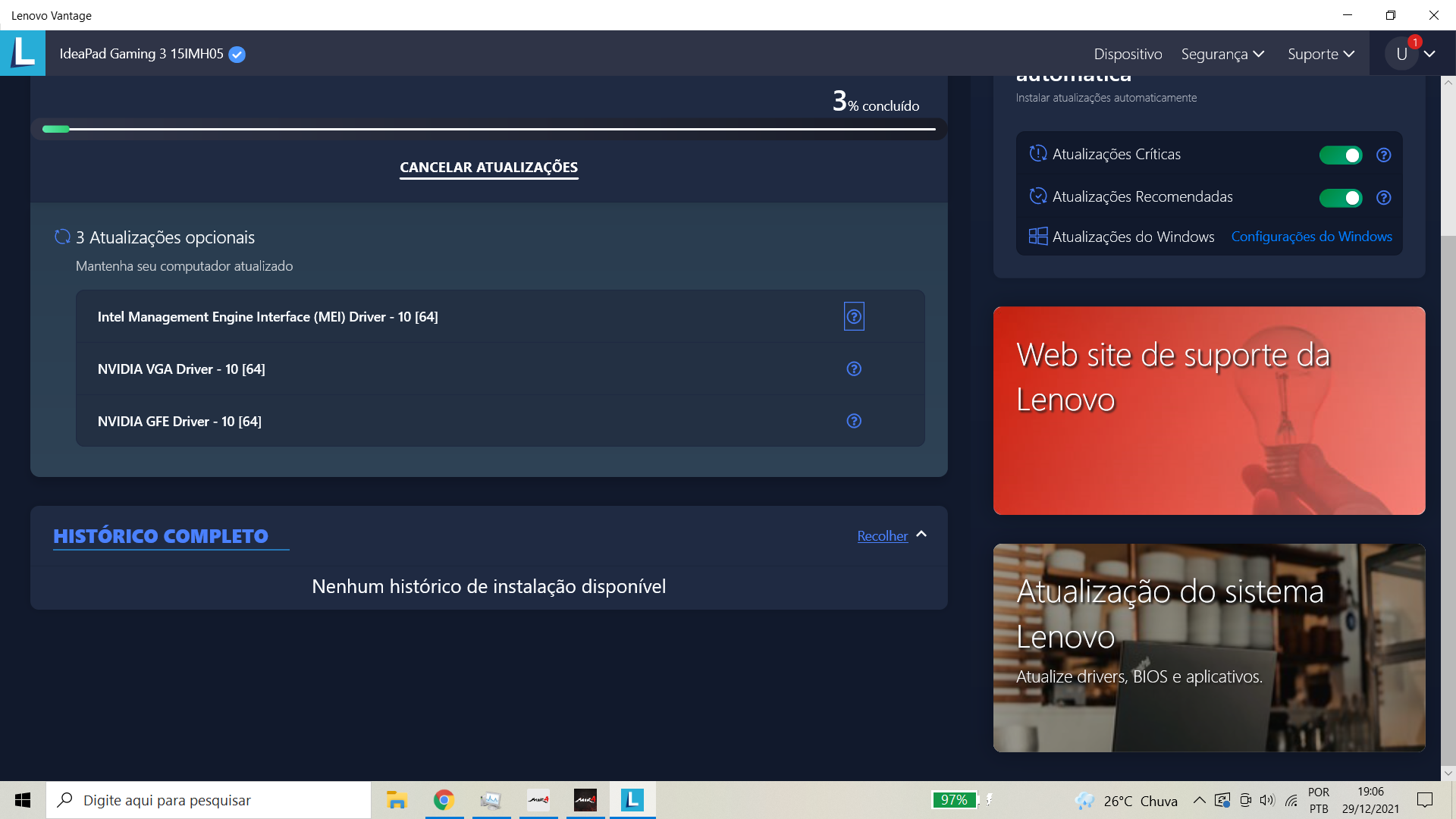Click the Windows logo next to Atualizações do Windows
This screenshot has width=1456, height=819.
(x=1037, y=236)
